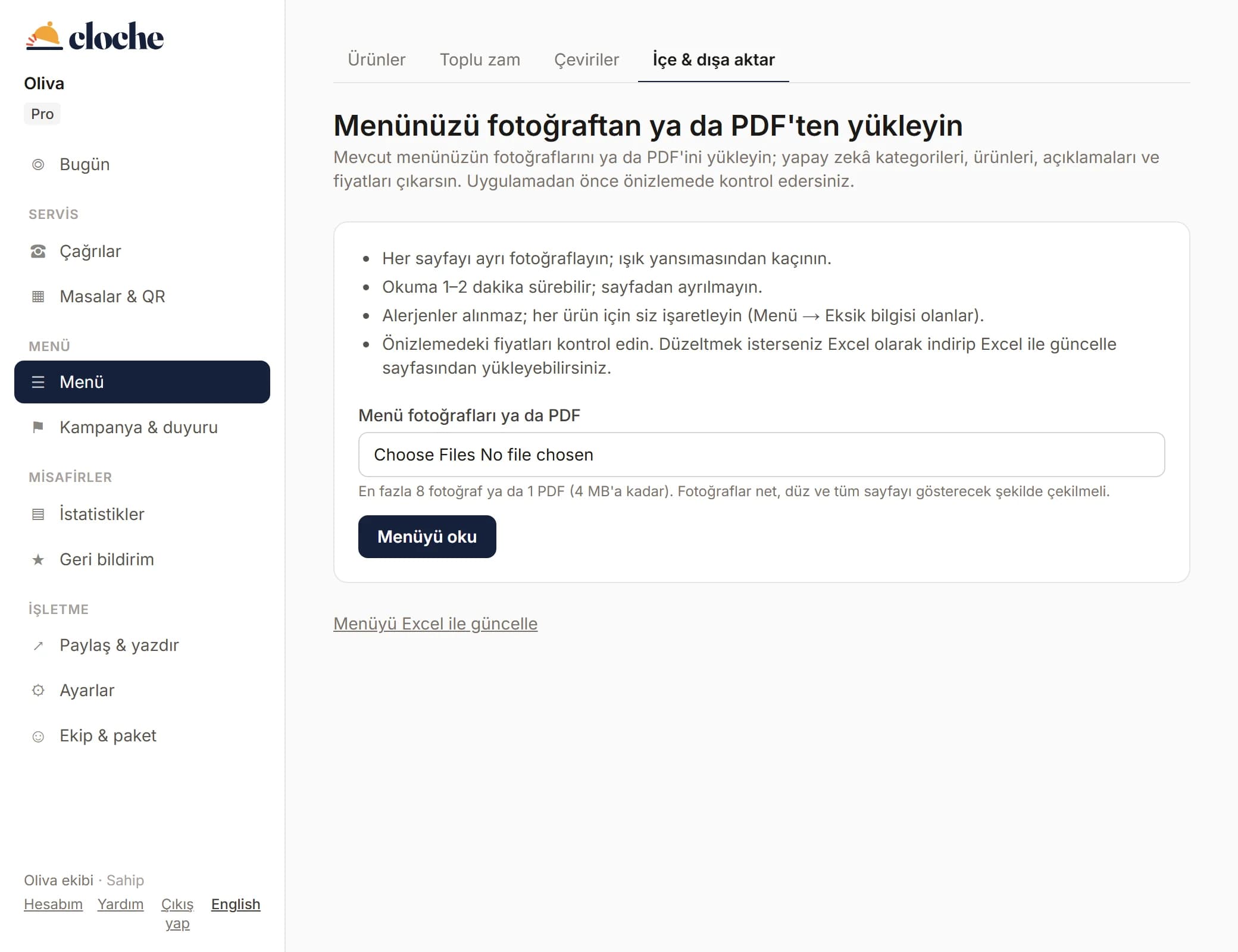1238x952 pixels.
Task: Open Ekip & paket page
Action: pyautogui.click(x=142, y=736)
